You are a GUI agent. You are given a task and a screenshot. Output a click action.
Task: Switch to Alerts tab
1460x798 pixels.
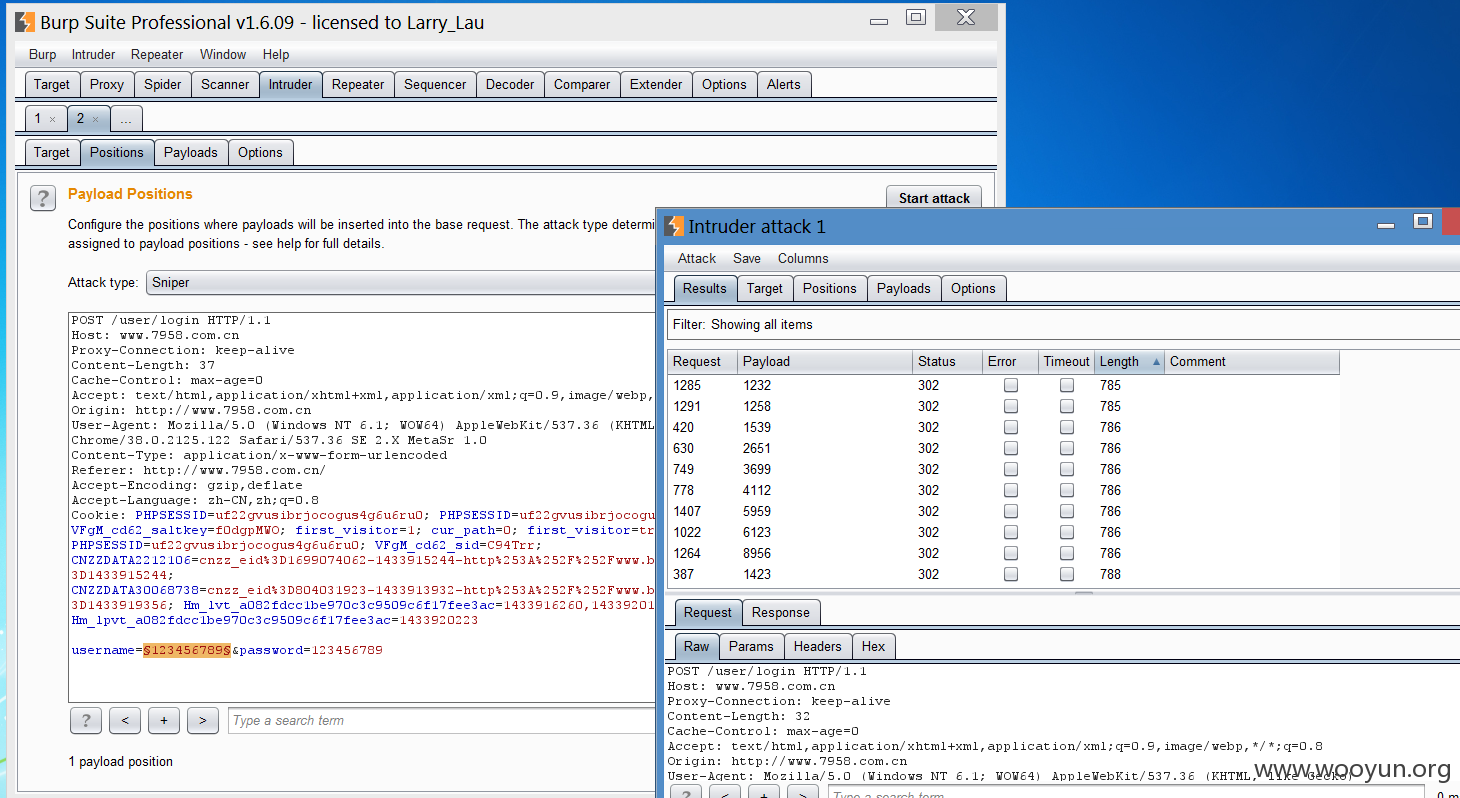pyautogui.click(x=784, y=85)
